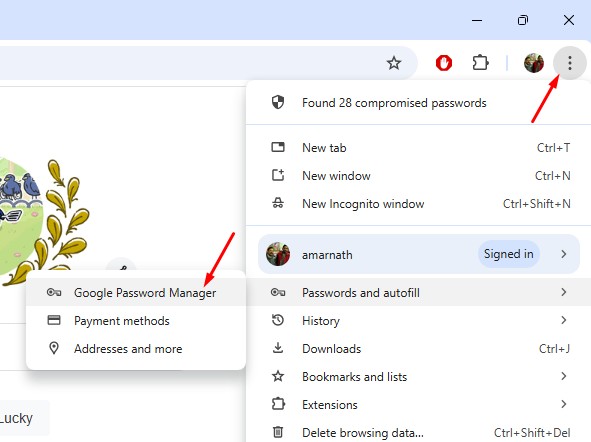Click the key icon beside Google Password Manager
Viewport: 591px width, 442px height.
pos(54,292)
